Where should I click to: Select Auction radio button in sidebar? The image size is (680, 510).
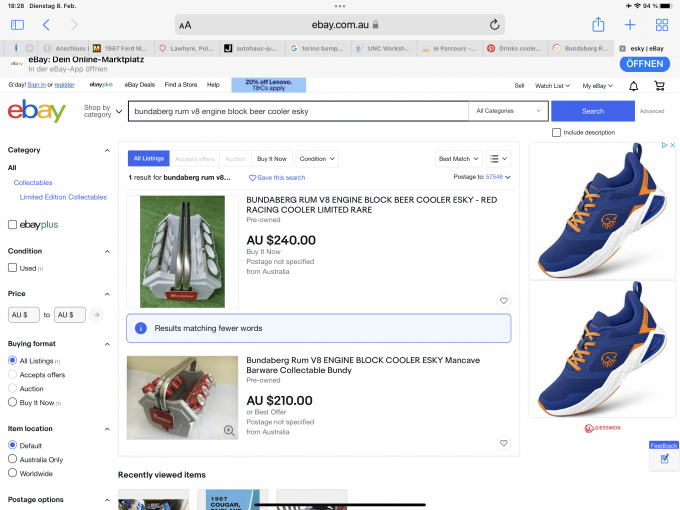pos(13,388)
